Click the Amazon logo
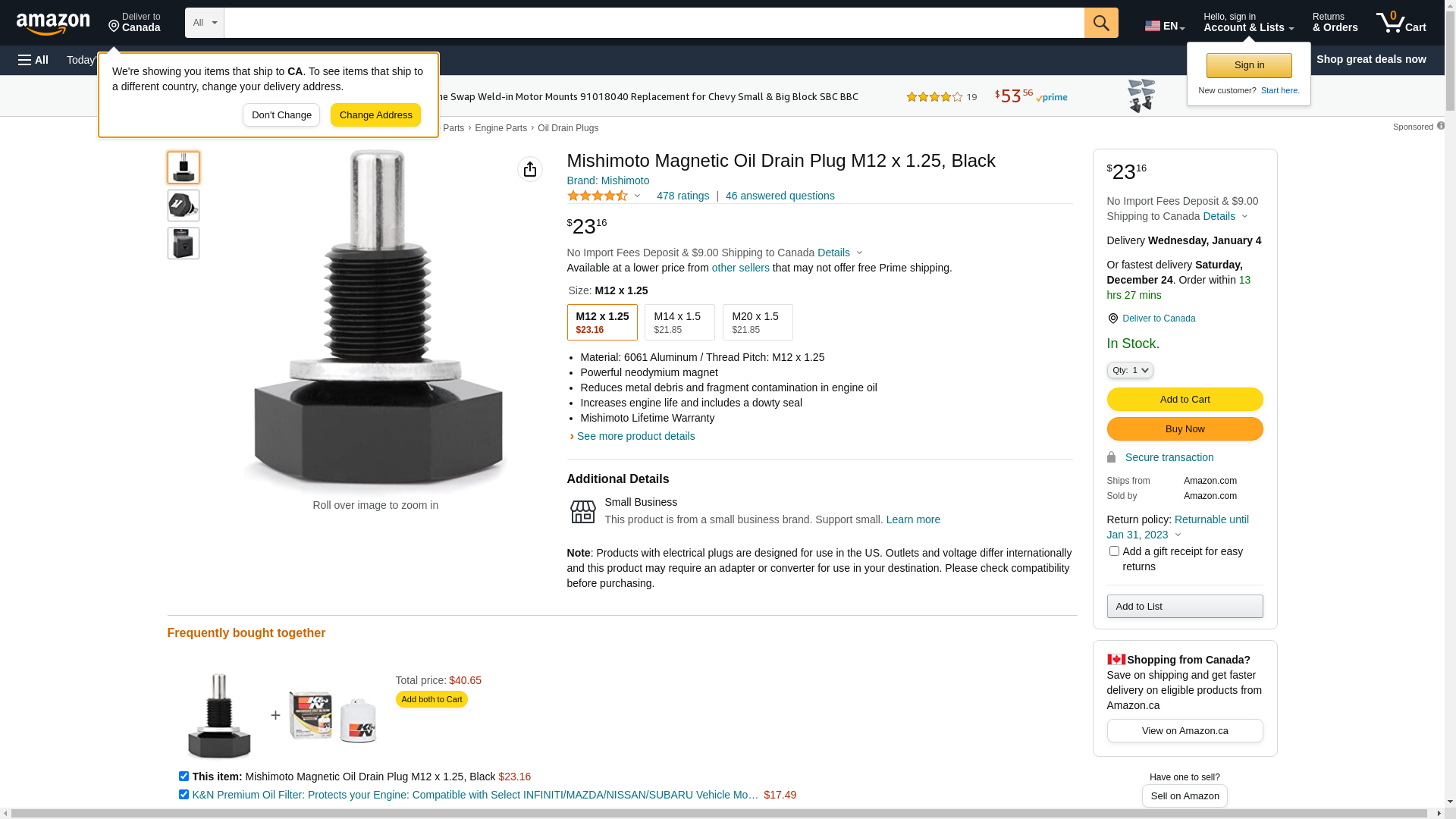1456x819 pixels. pos(53,24)
